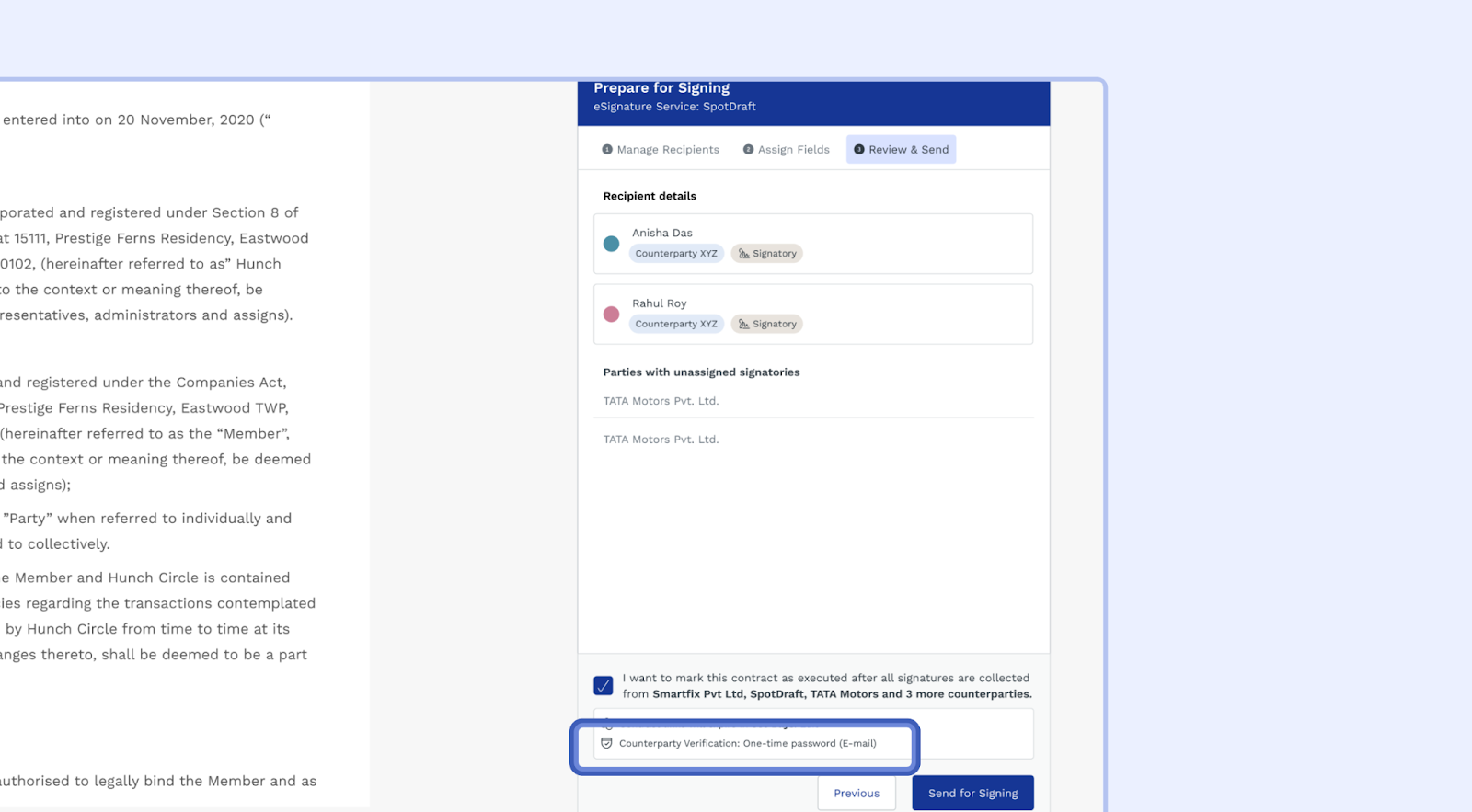Image resolution: width=1472 pixels, height=812 pixels.
Task: Click the step number icon beside Assign Fields
Action: click(x=748, y=150)
